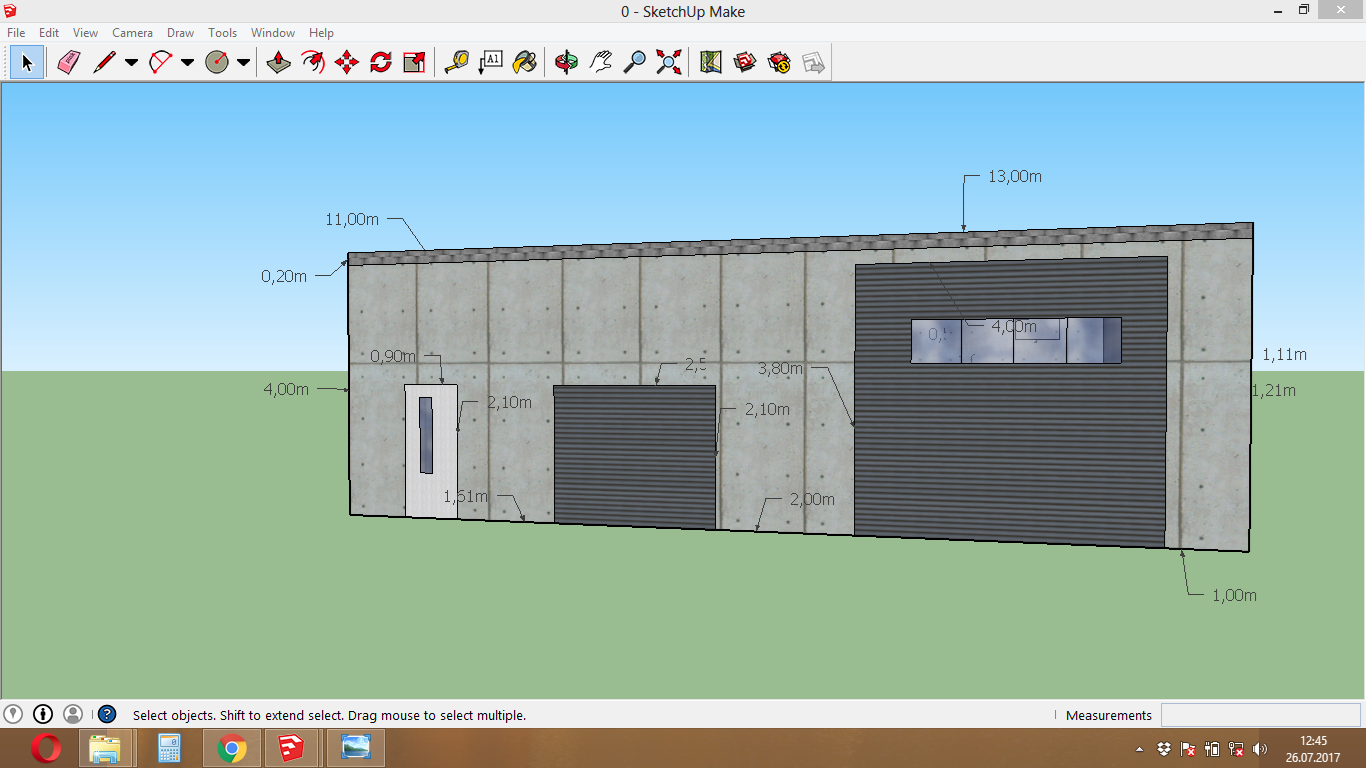The width and height of the screenshot is (1366, 768).
Task: Open the Window menu
Action: pos(272,33)
